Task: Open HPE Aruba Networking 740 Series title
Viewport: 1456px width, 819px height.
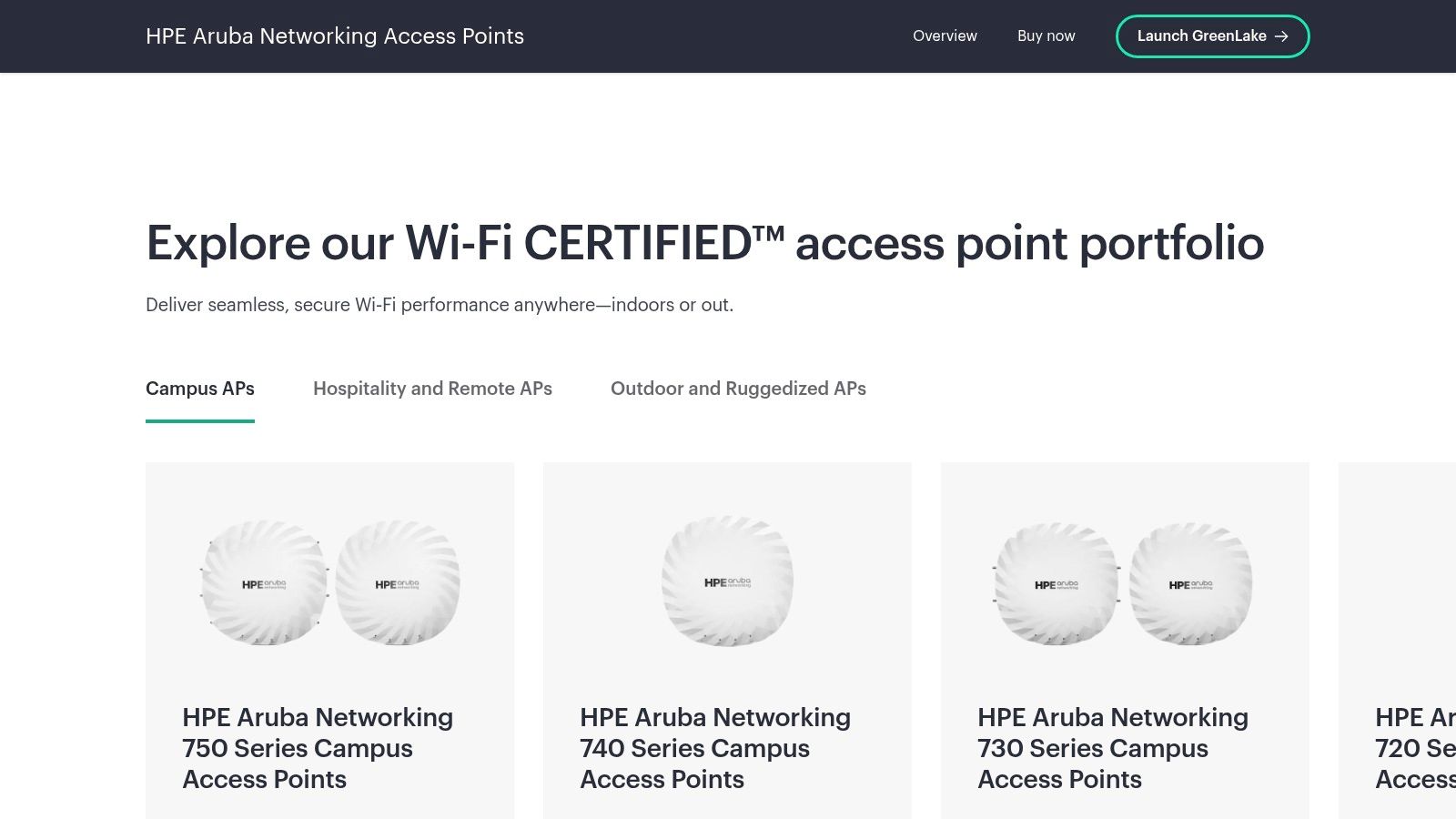Action: (715, 748)
